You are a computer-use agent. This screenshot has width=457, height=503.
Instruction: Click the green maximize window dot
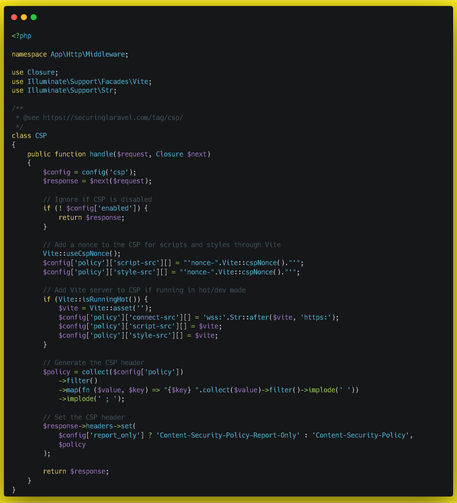pyautogui.click(x=34, y=17)
